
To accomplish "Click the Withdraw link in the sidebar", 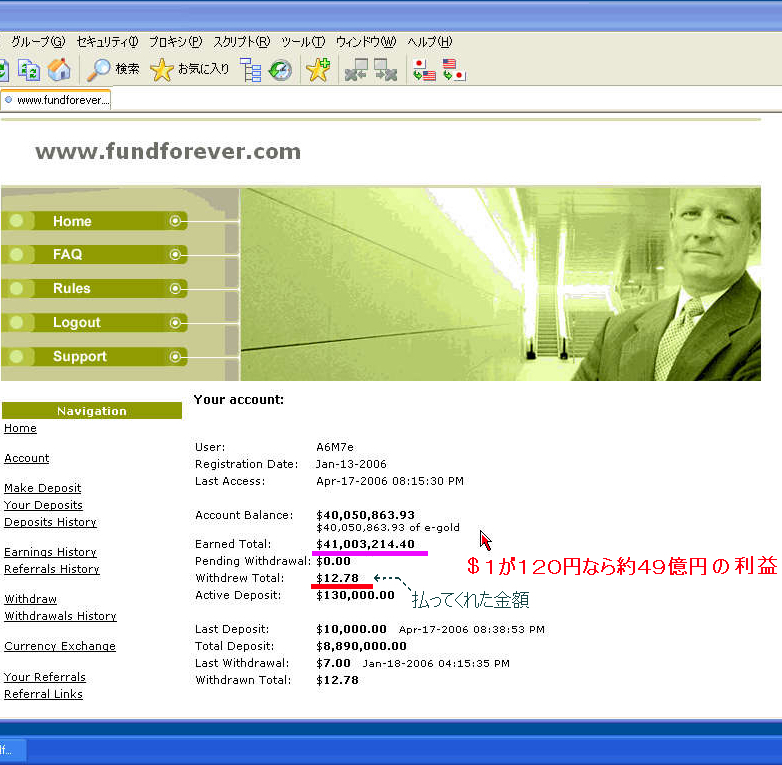I will [x=30, y=599].
